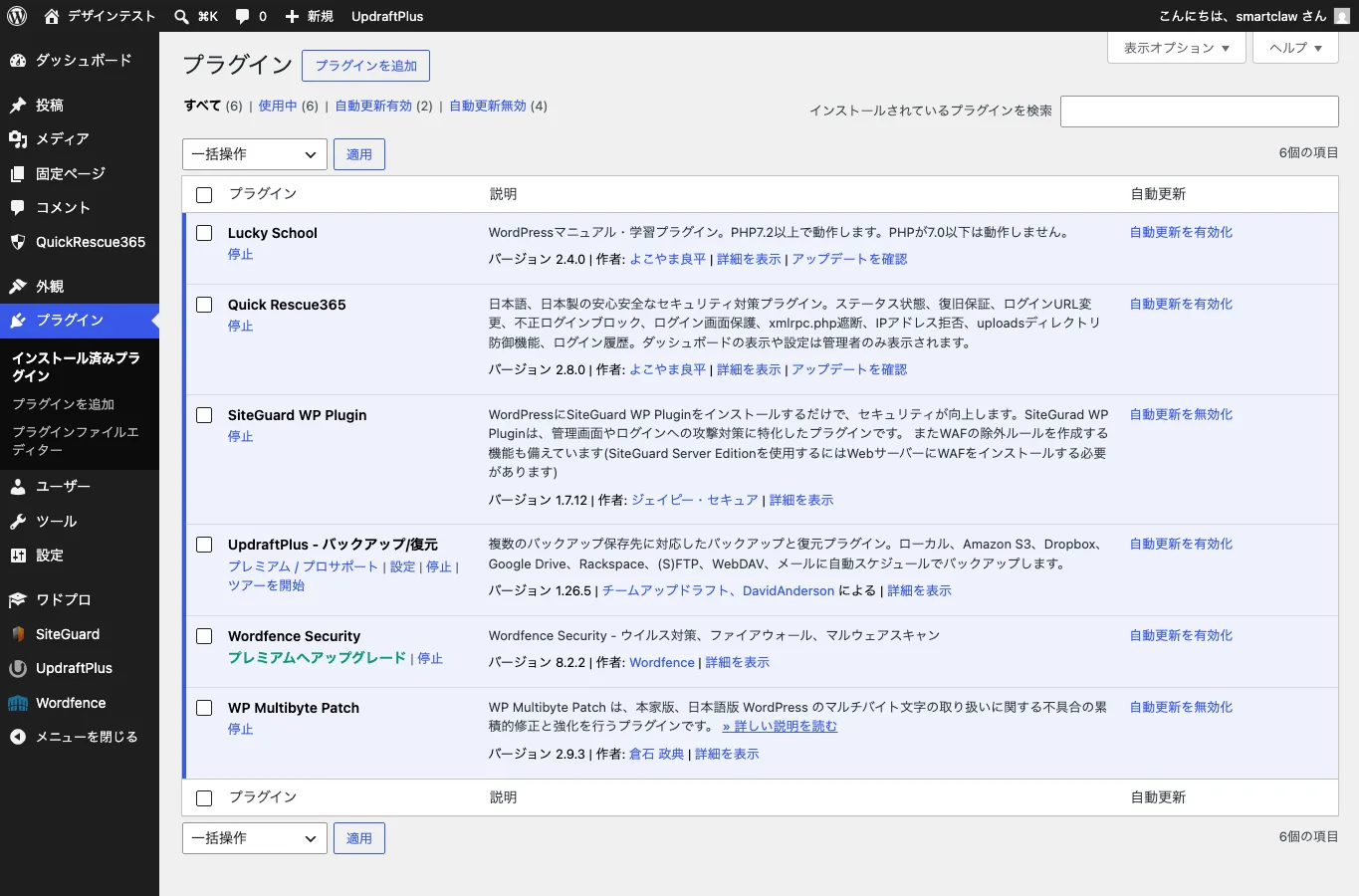The width and height of the screenshot is (1359, 896).
Task: Click 設定 link under UpdraftPlus
Action: point(403,566)
